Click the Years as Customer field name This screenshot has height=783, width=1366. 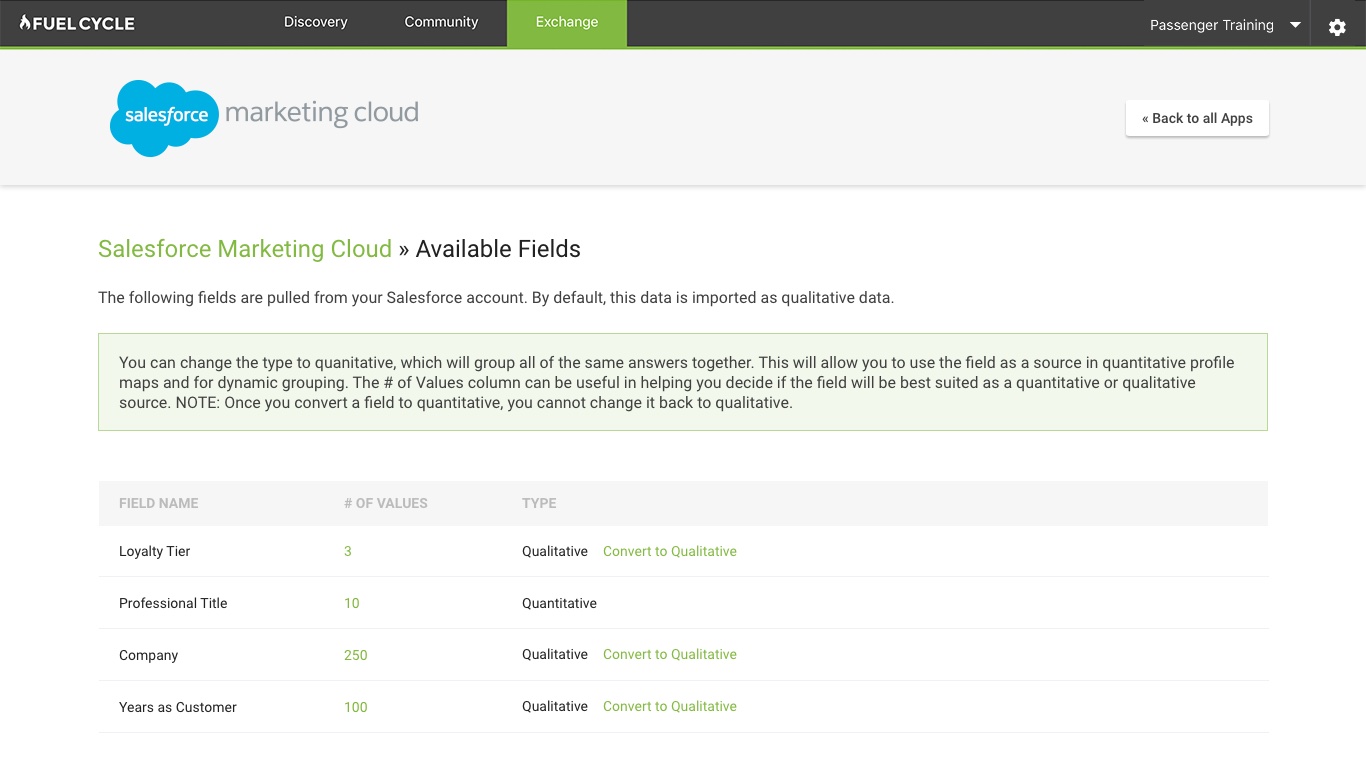pos(178,707)
